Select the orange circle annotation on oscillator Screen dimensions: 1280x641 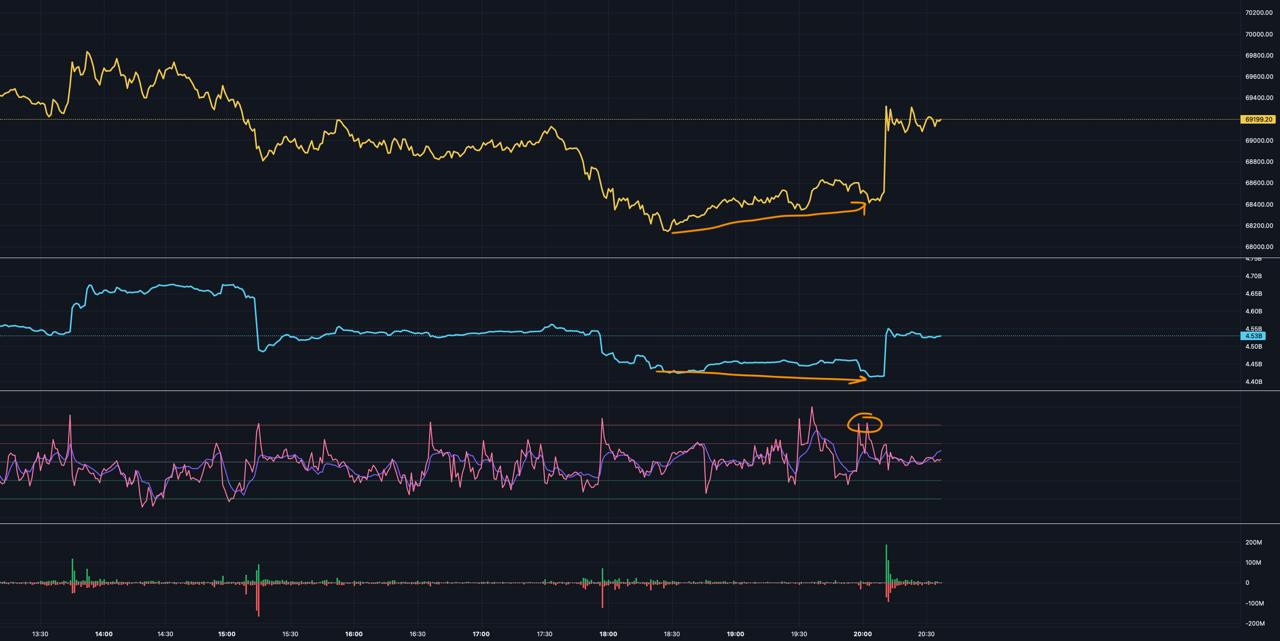point(864,423)
